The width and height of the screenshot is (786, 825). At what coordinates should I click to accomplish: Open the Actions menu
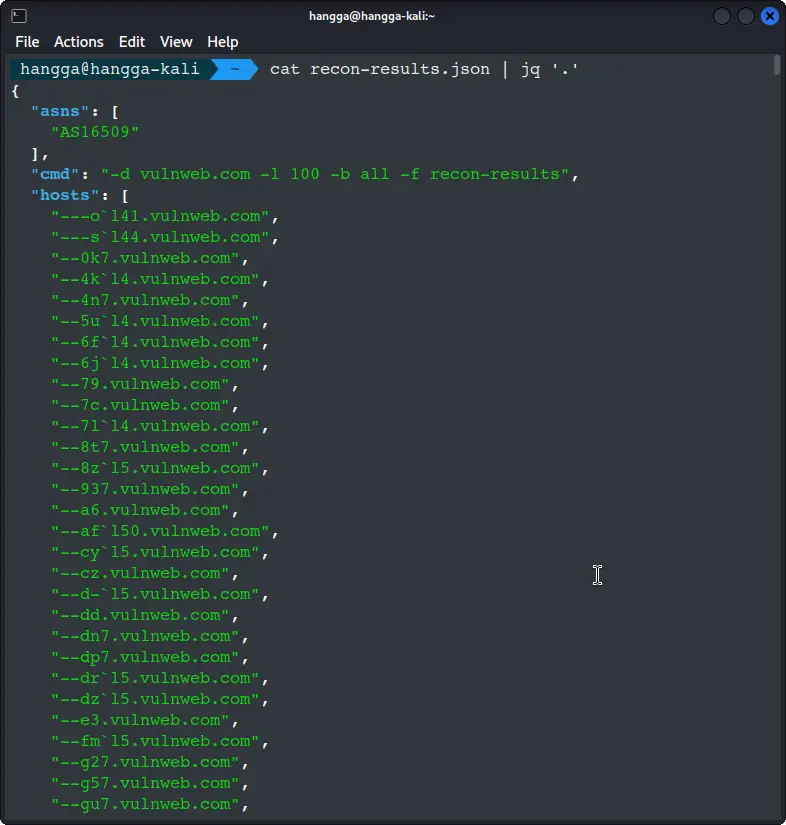78,42
